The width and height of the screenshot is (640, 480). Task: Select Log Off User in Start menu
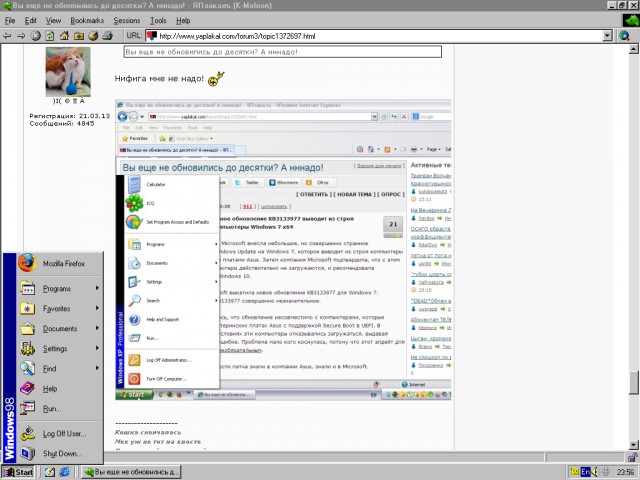point(64,434)
